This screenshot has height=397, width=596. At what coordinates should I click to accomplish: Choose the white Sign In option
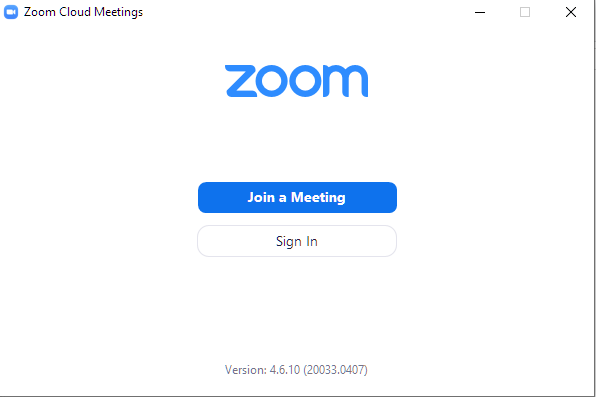(x=297, y=241)
